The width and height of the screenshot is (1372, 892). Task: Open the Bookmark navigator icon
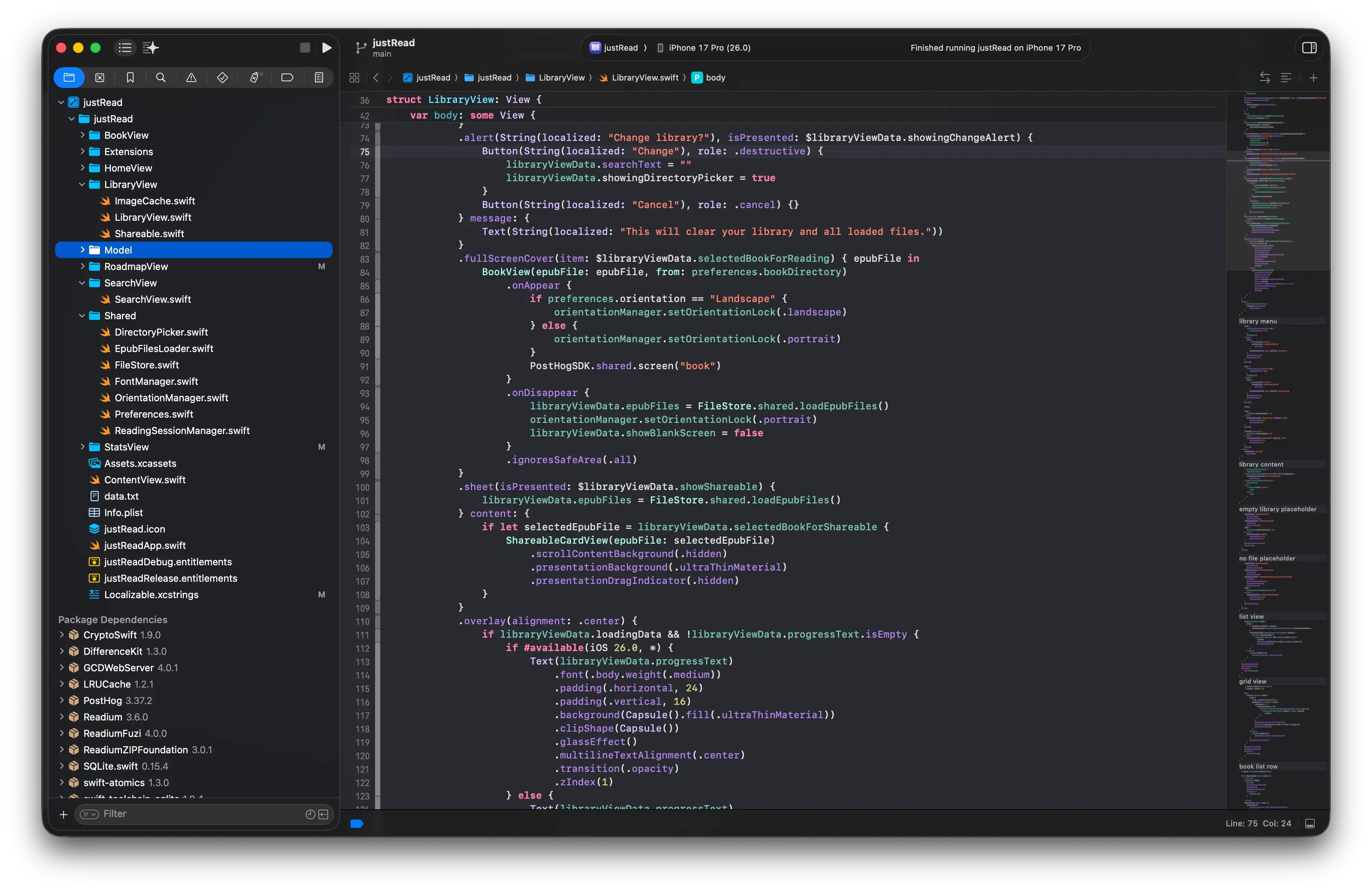click(x=130, y=77)
